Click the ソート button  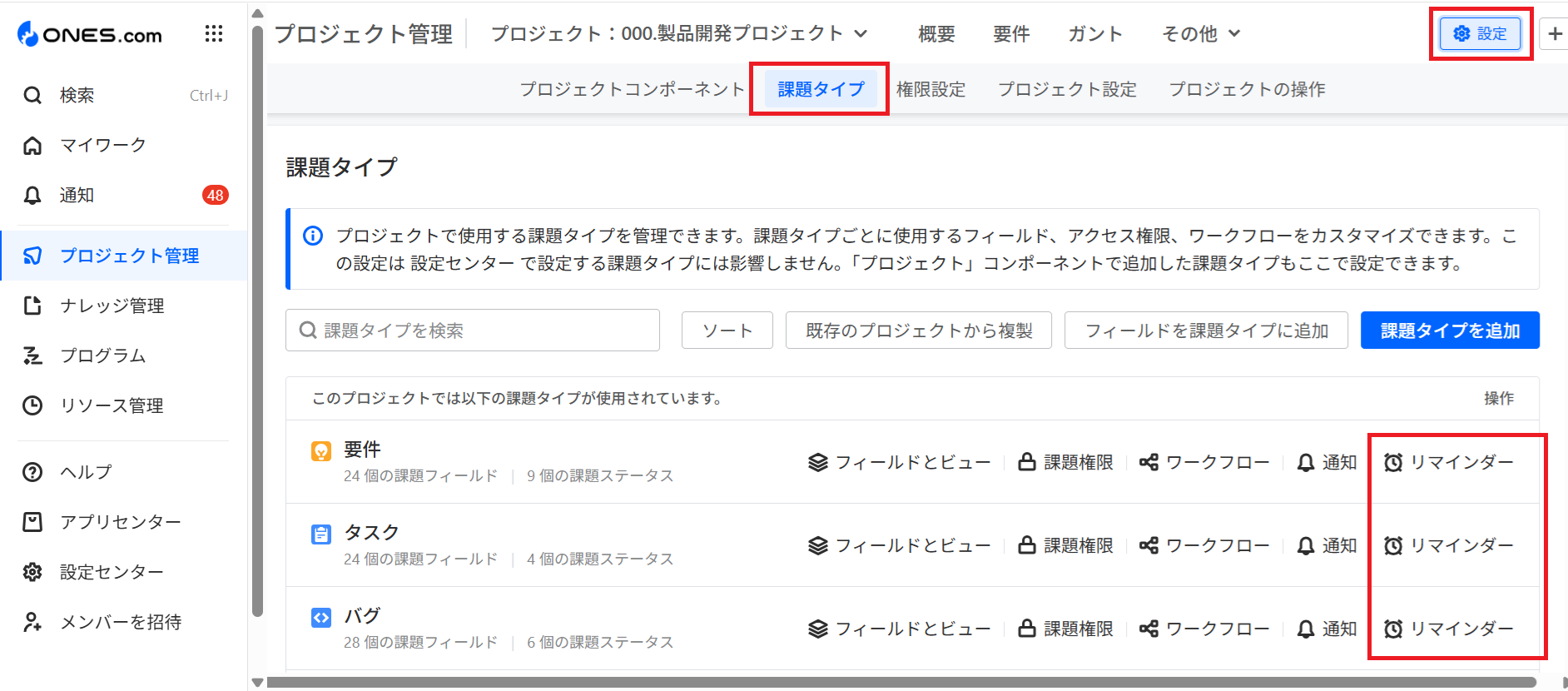point(727,331)
